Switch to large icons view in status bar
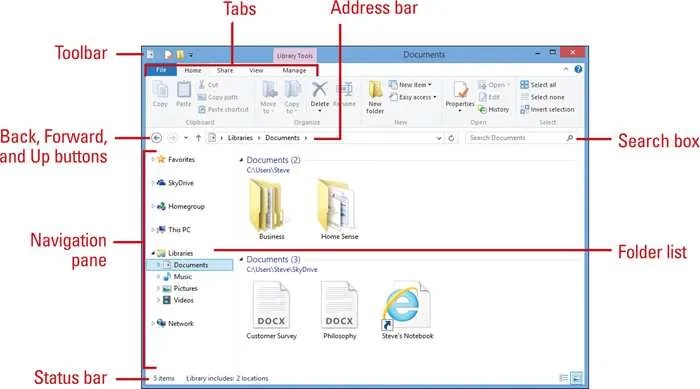The width and height of the screenshot is (700, 389). click(576, 378)
